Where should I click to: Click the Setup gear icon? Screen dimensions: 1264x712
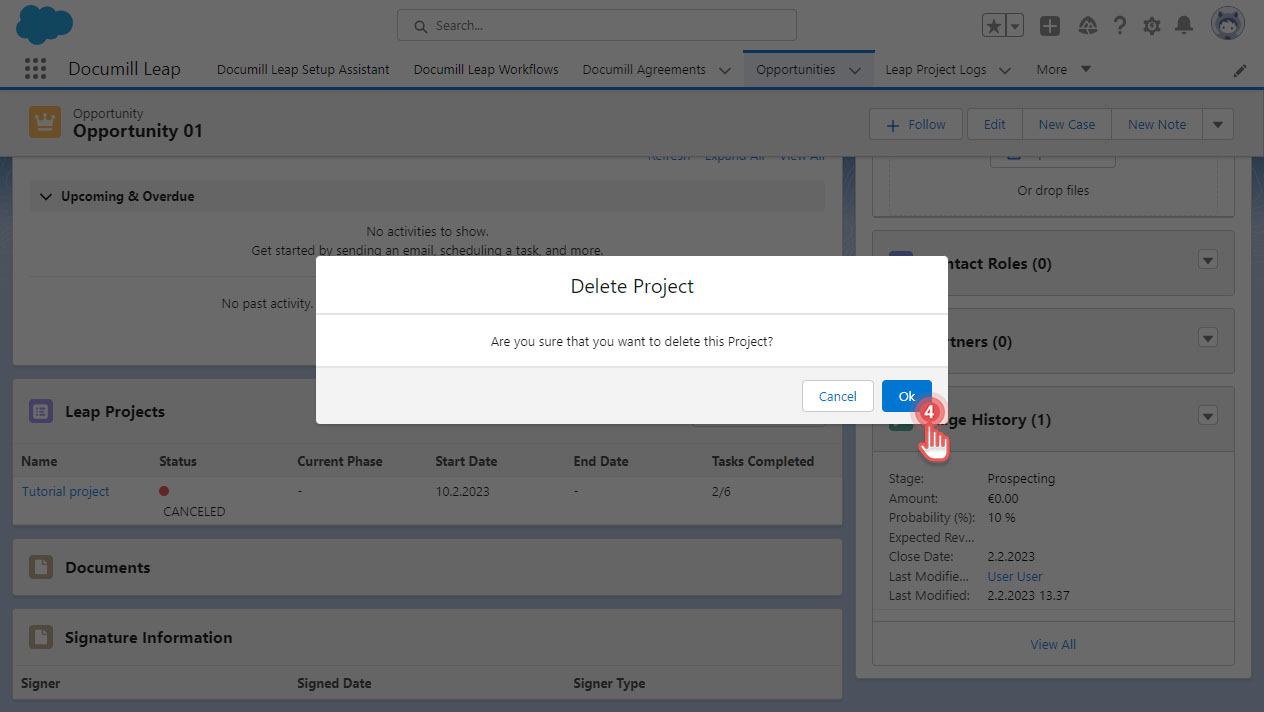(1151, 25)
